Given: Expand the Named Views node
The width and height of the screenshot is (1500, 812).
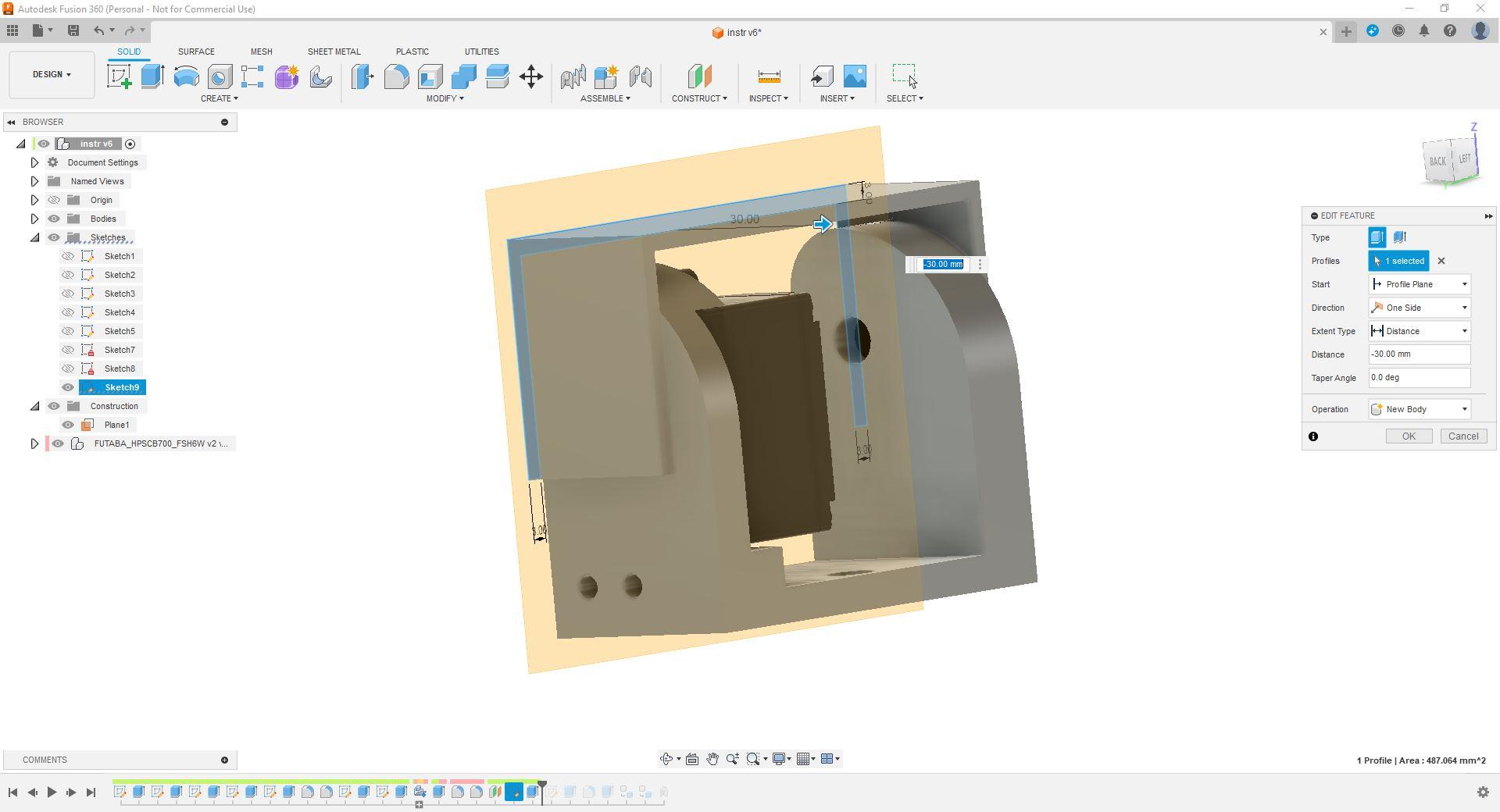Looking at the screenshot, I should [34, 181].
